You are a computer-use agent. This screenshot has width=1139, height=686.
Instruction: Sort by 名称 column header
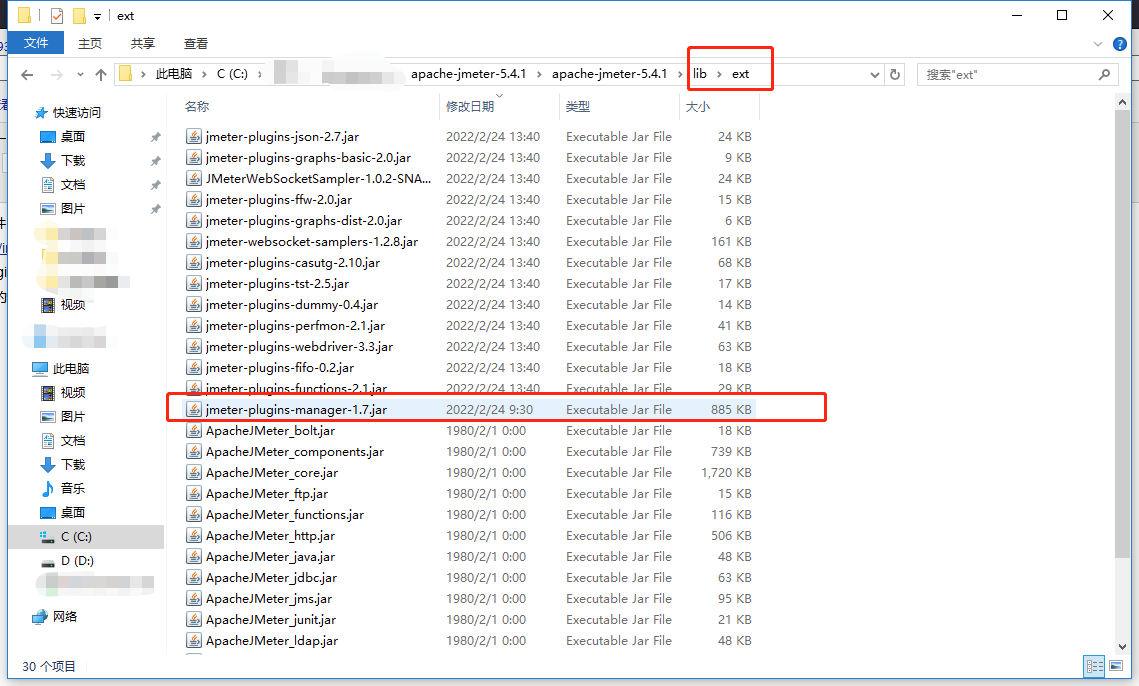[197, 107]
